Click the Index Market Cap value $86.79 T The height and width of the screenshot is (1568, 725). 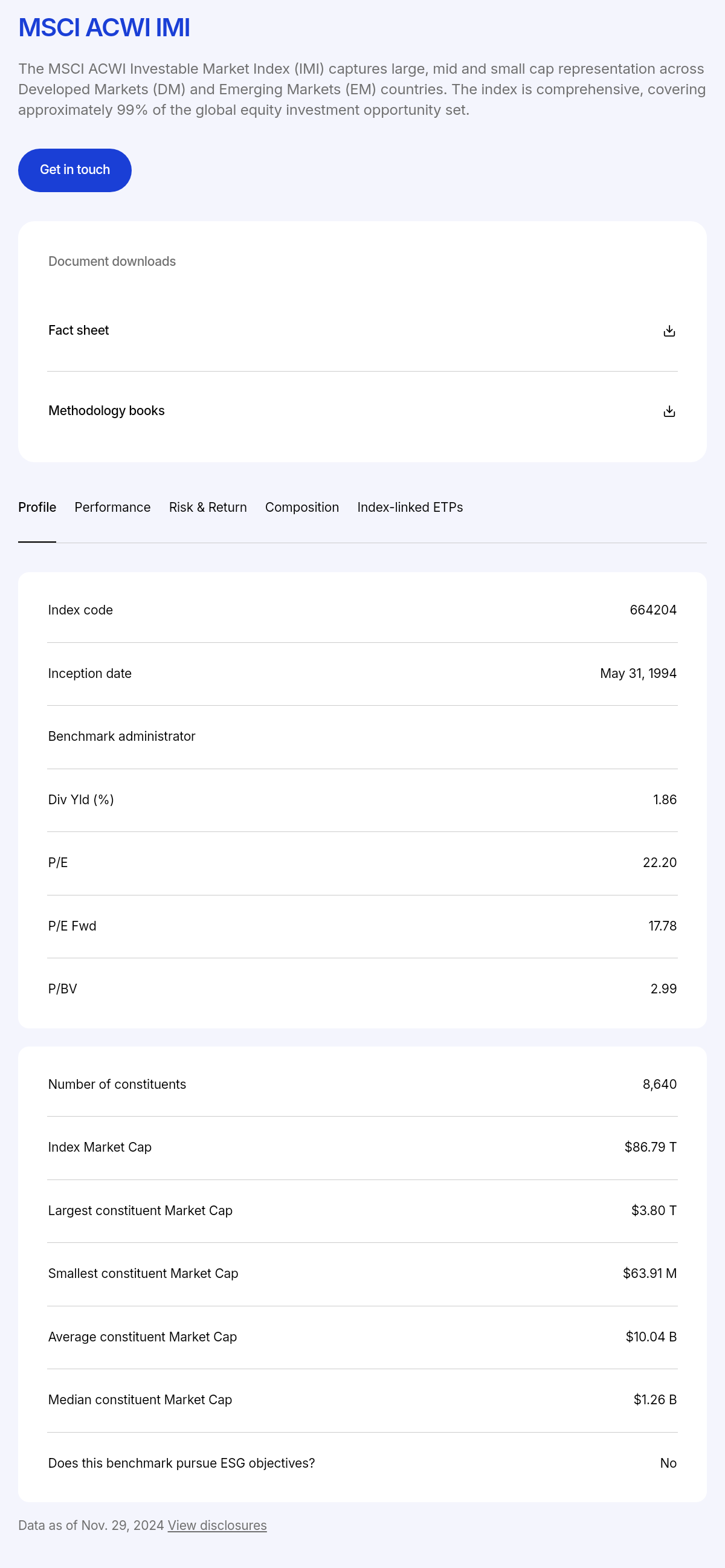pyautogui.click(x=650, y=1147)
